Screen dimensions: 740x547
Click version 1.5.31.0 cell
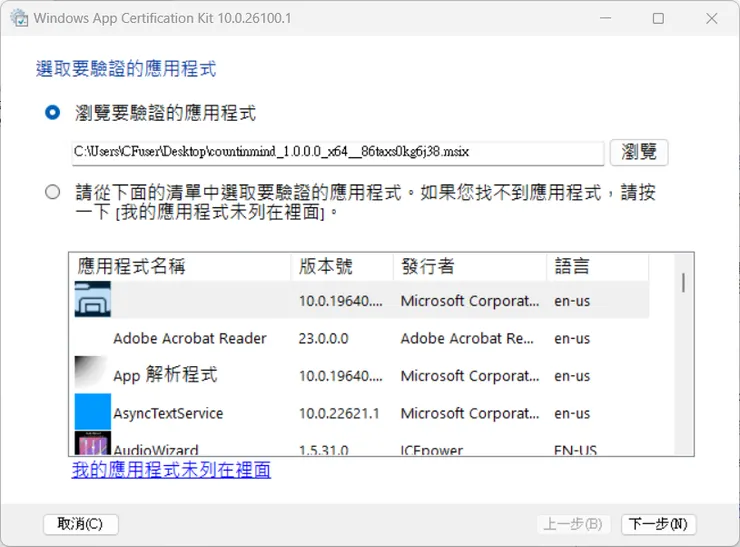click(x=323, y=450)
